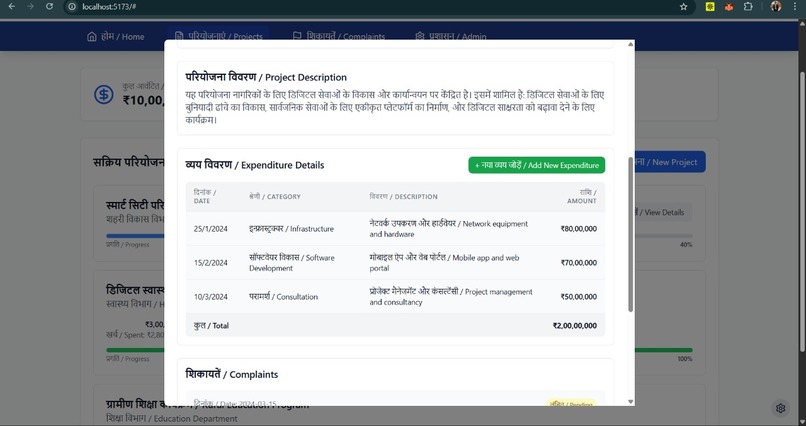Click the modal scrollbar down arrow
This screenshot has height=426, width=806.
[x=630, y=402]
